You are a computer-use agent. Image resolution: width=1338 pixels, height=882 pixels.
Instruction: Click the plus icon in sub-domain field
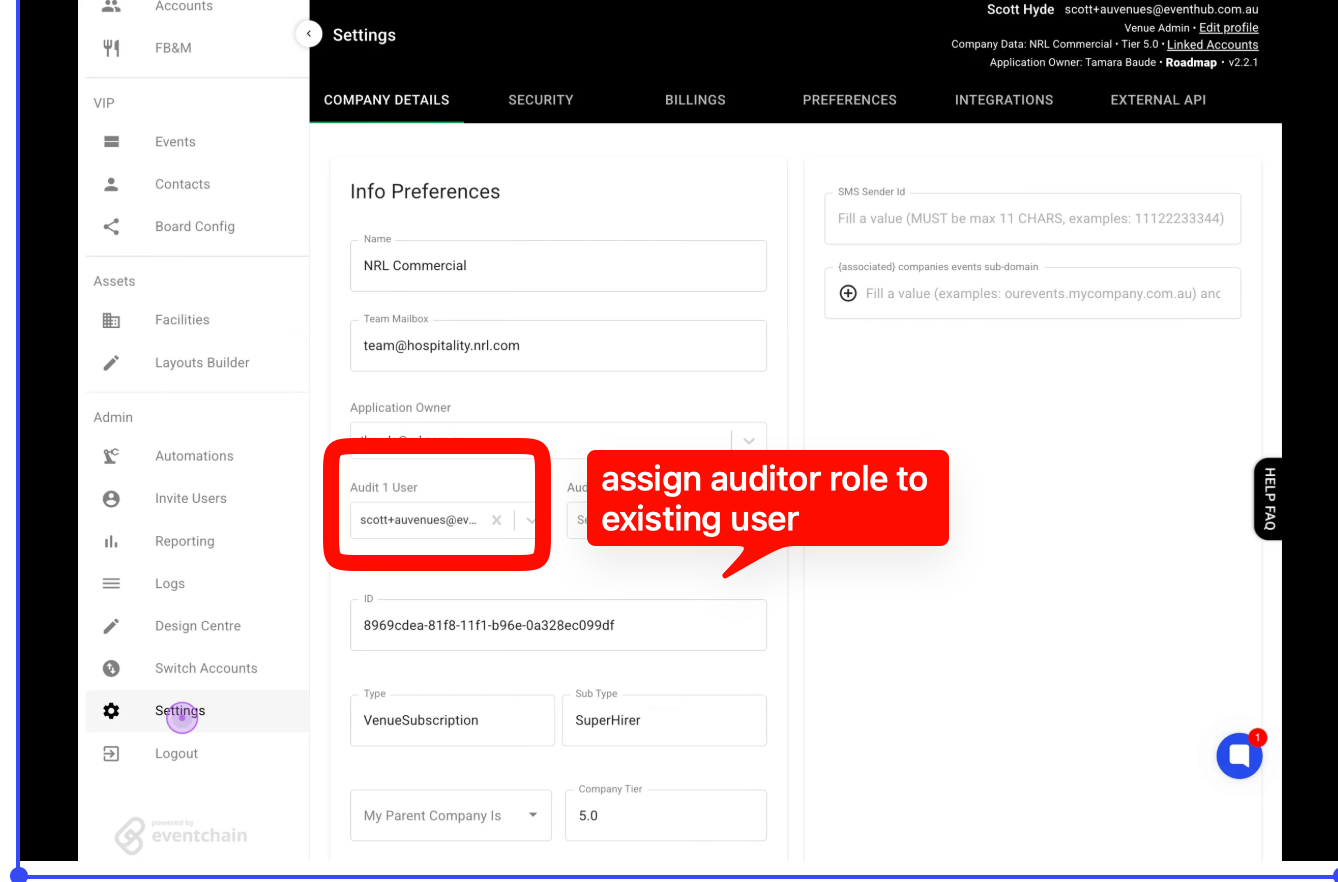pos(848,293)
